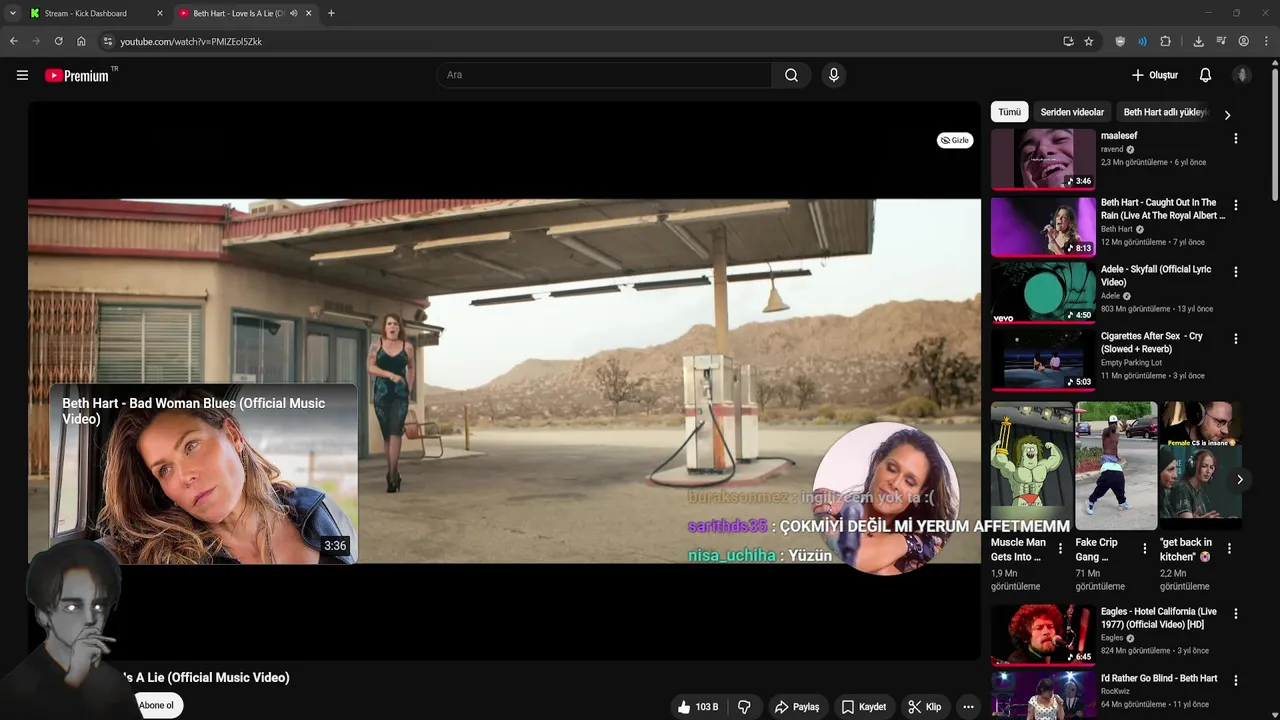Open options for Caught Out In The Rain
The image size is (1280, 720).
pyautogui.click(x=1236, y=205)
